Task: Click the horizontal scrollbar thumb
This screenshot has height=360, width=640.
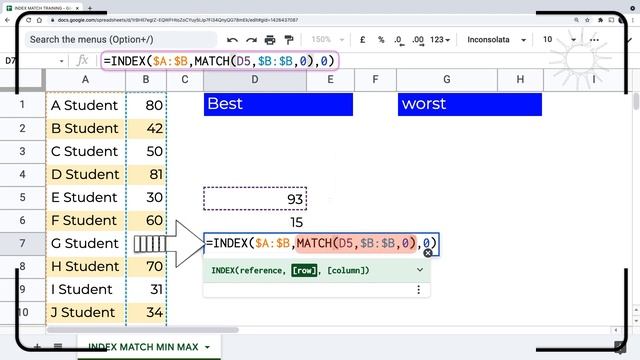Action: click(142, 330)
